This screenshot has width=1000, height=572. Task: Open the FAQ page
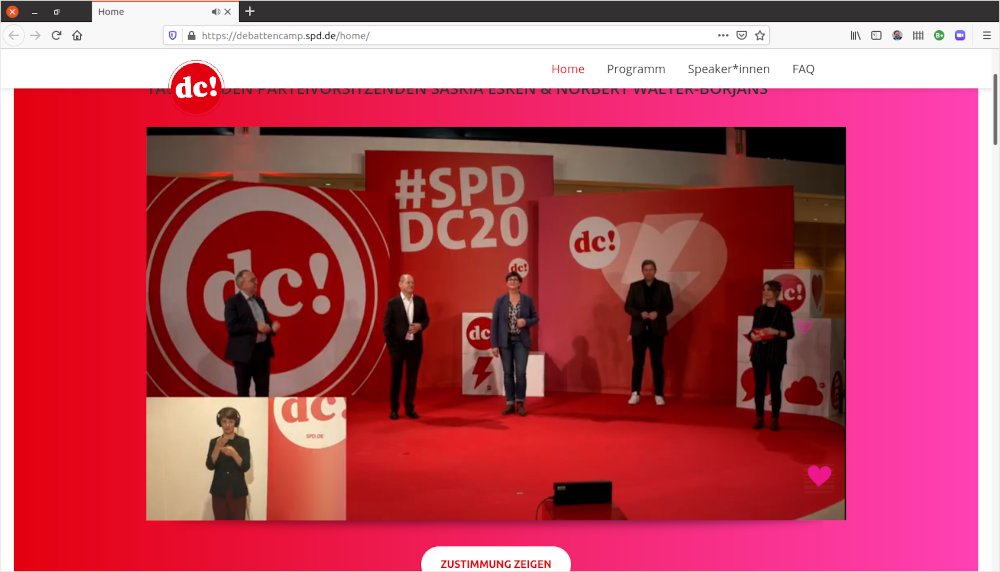coord(803,69)
